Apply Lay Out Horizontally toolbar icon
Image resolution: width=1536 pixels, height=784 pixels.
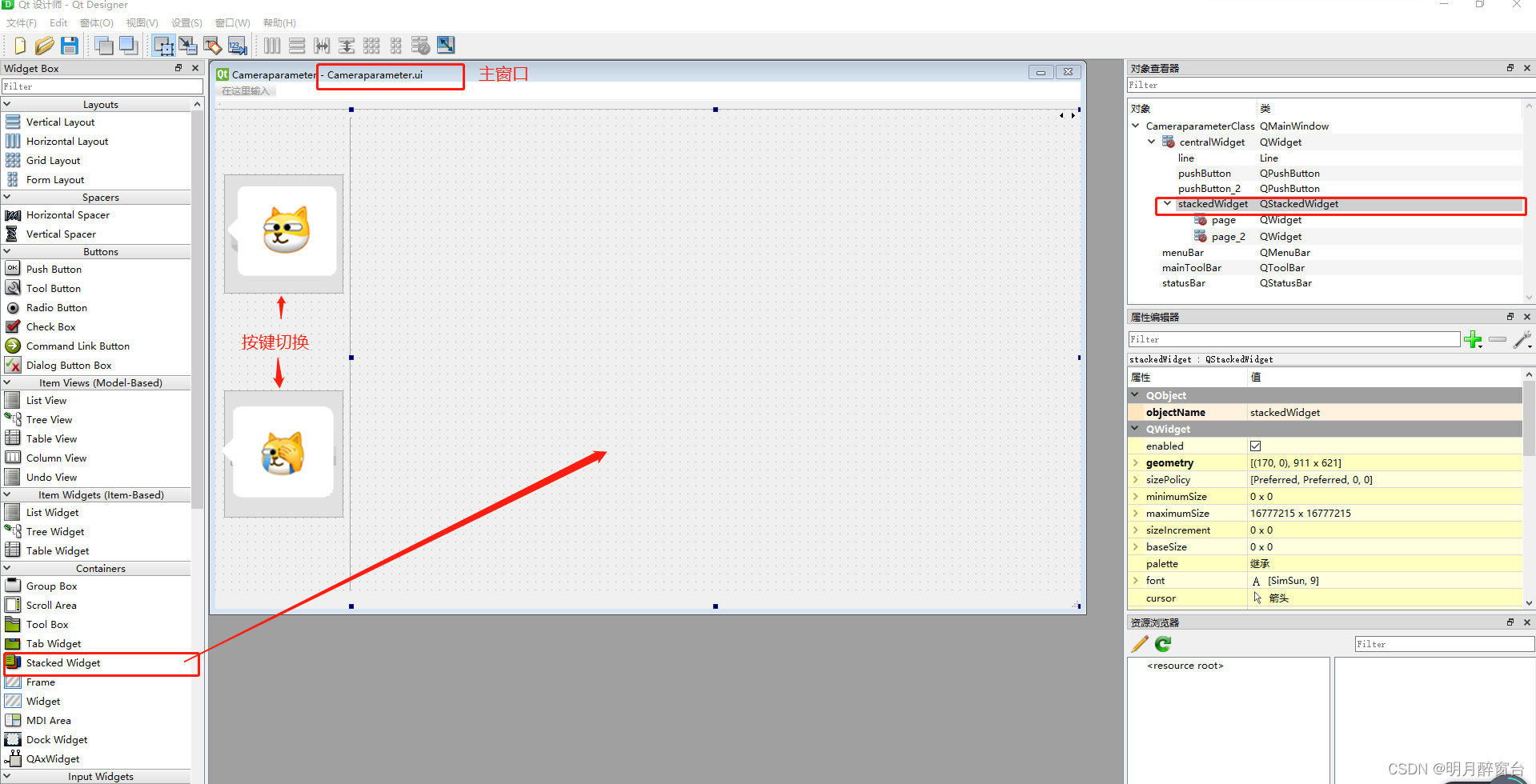(x=272, y=46)
